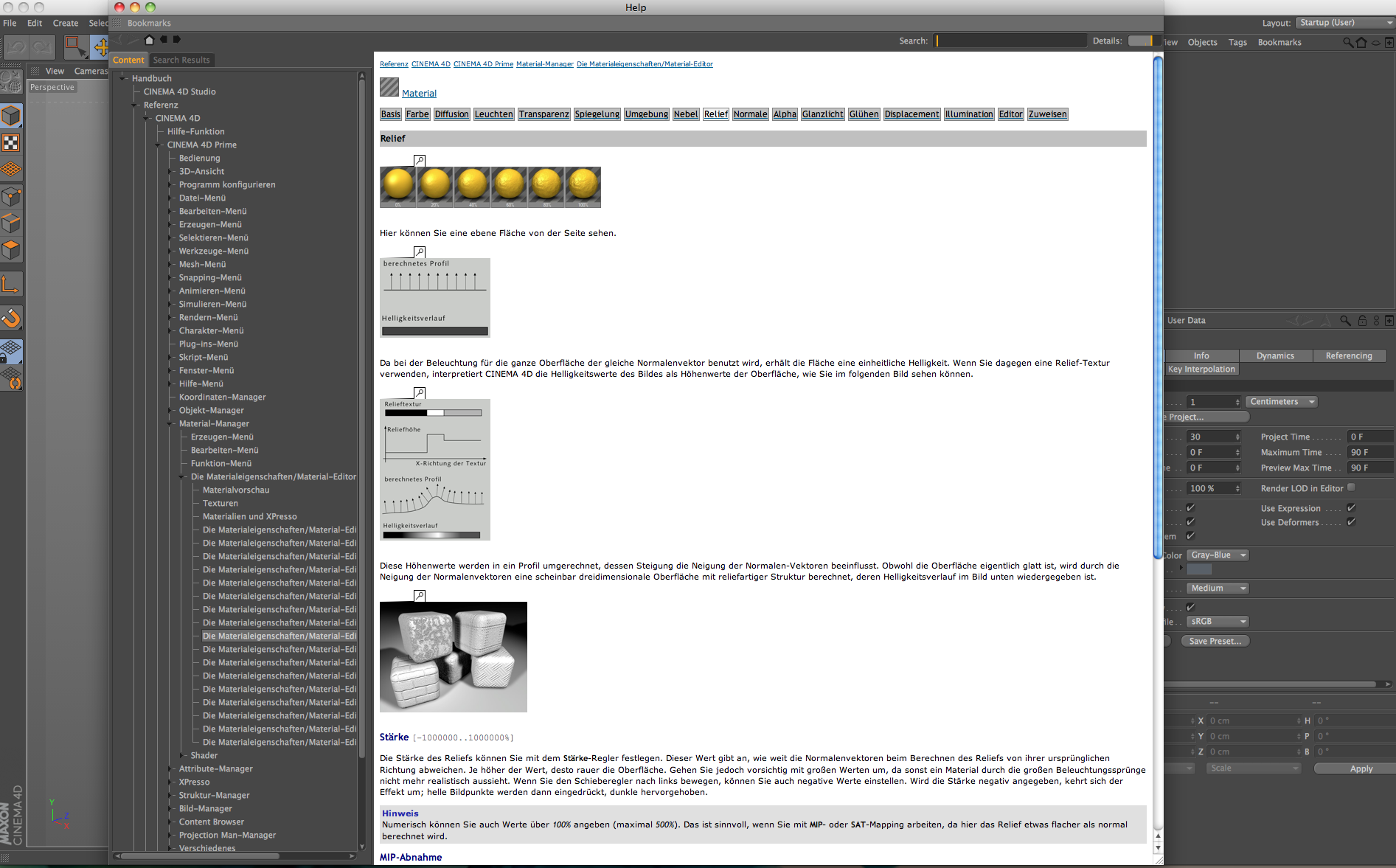Image resolution: width=1396 pixels, height=868 pixels.
Task: Click the Make Editable globe icon
Action: pos(11,81)
